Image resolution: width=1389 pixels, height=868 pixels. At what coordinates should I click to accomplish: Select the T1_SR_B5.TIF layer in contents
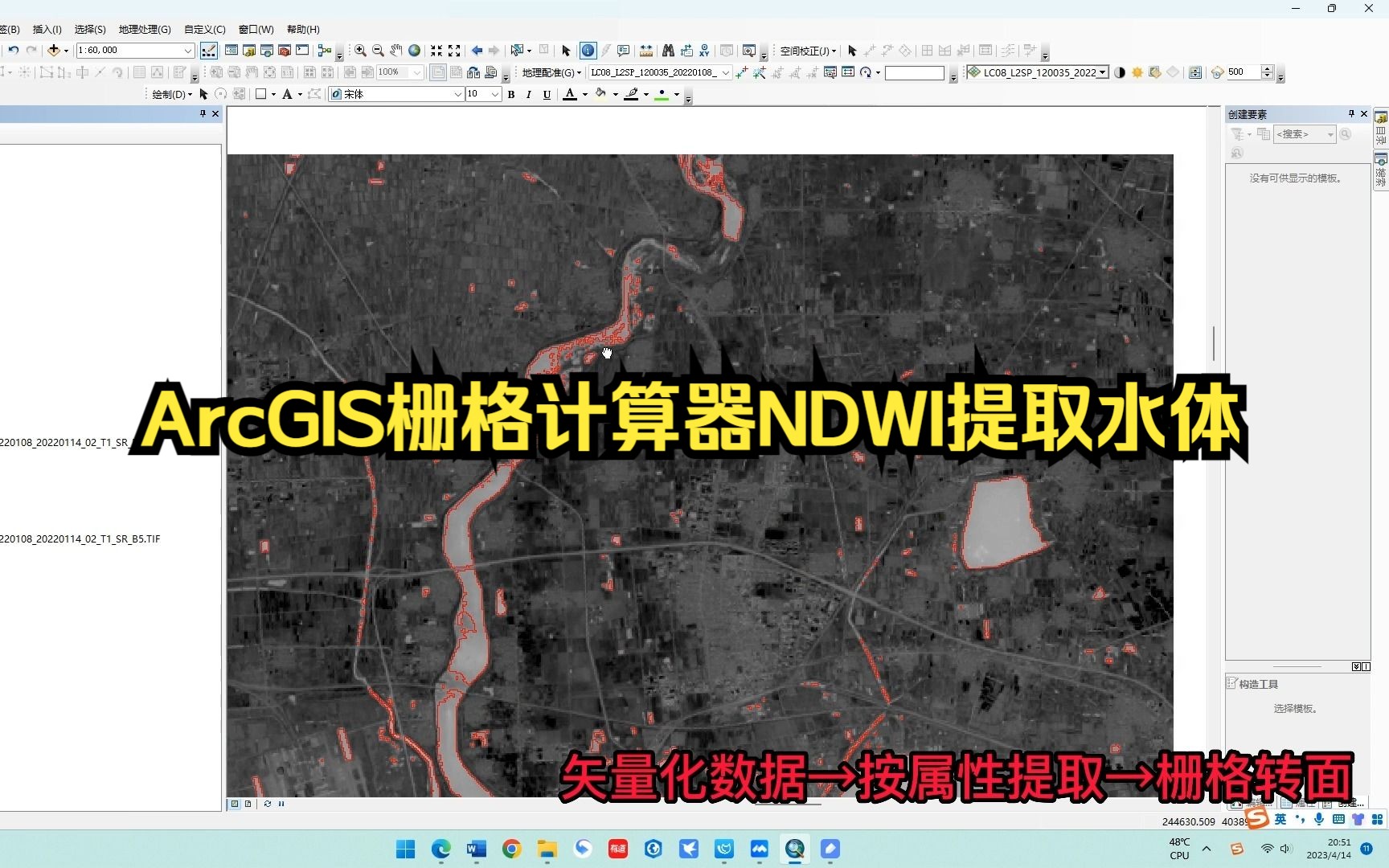[80, 539]
